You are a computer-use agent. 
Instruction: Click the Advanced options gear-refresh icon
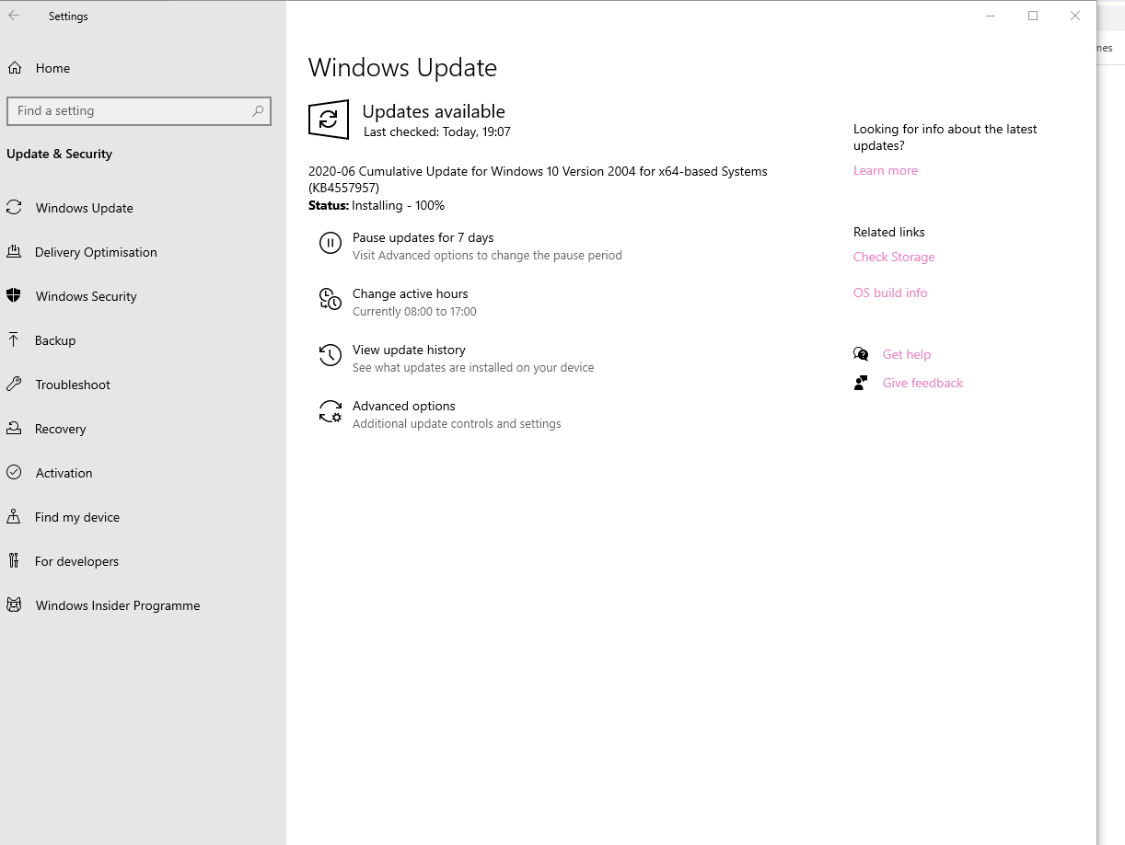(x=330, y=412)
